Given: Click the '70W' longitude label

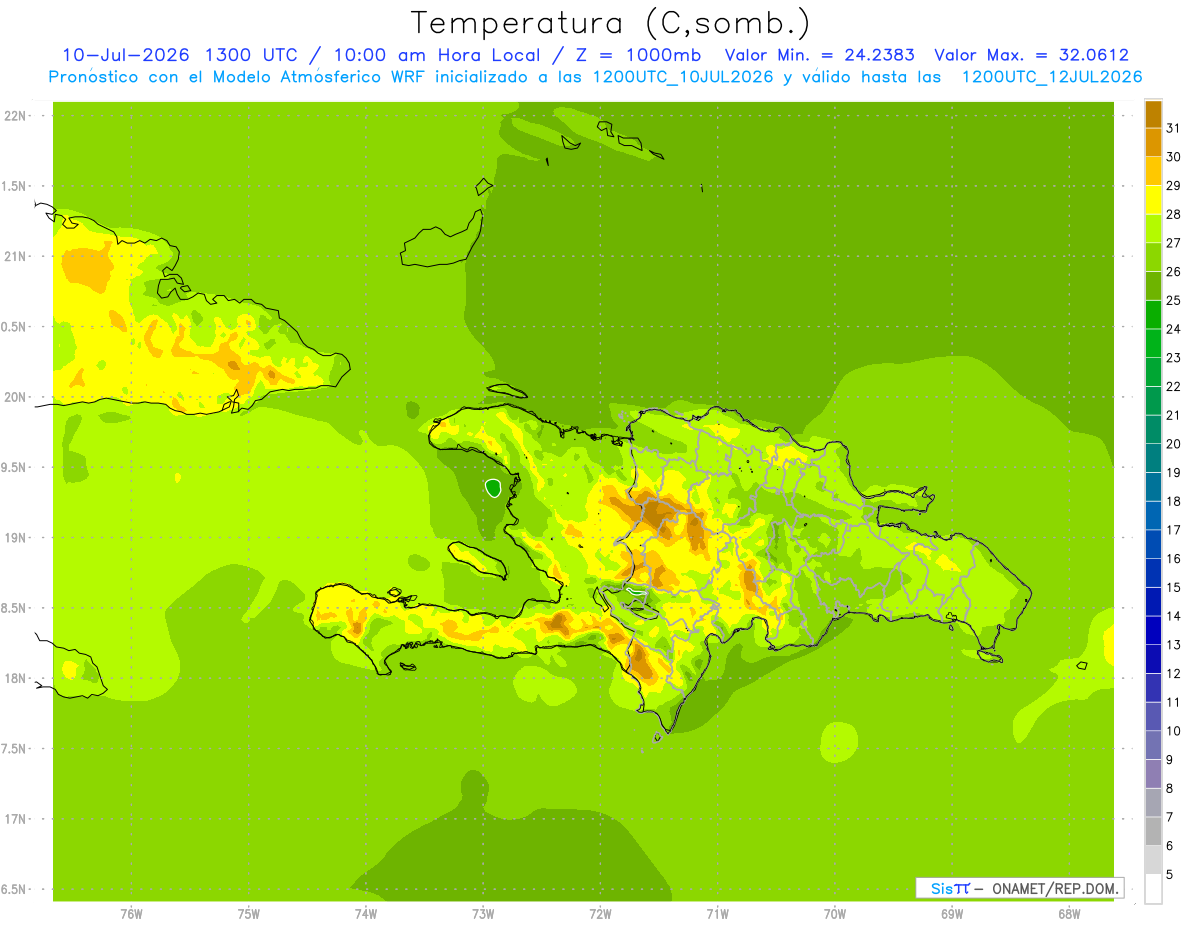Looking at the screenshot, I should pyautogui.click(x=835, y=914).
